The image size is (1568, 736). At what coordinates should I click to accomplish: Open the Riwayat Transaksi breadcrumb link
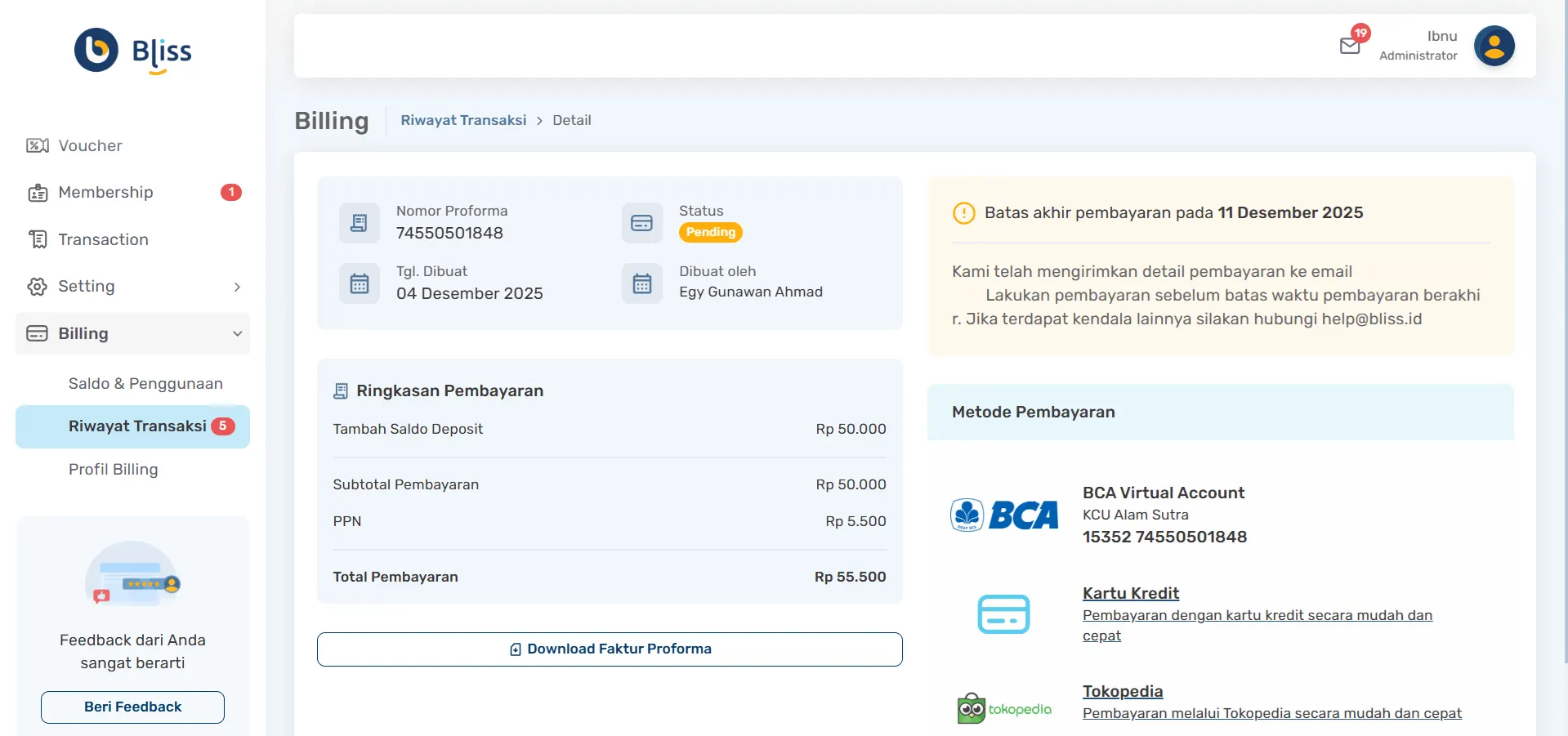coord(462,120)
